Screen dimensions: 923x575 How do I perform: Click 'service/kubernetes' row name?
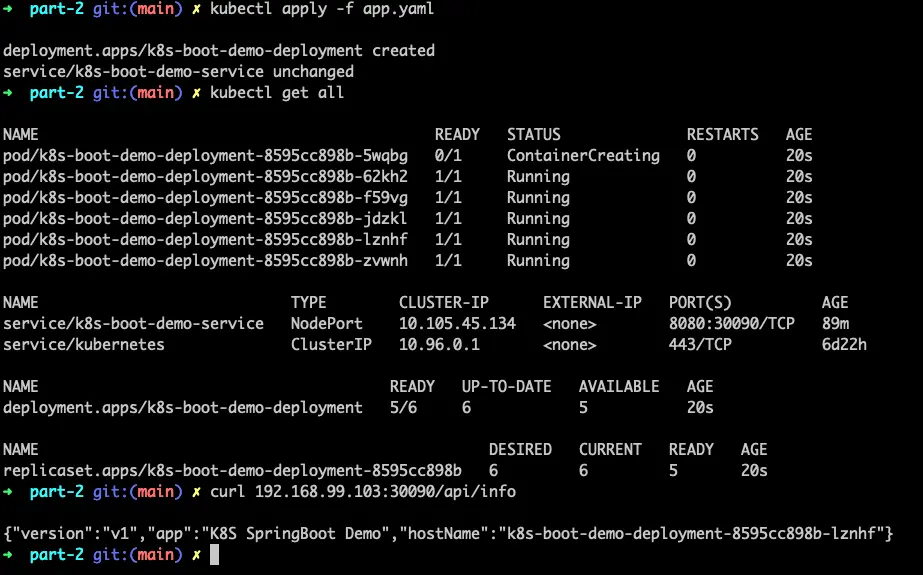[84, 345]
